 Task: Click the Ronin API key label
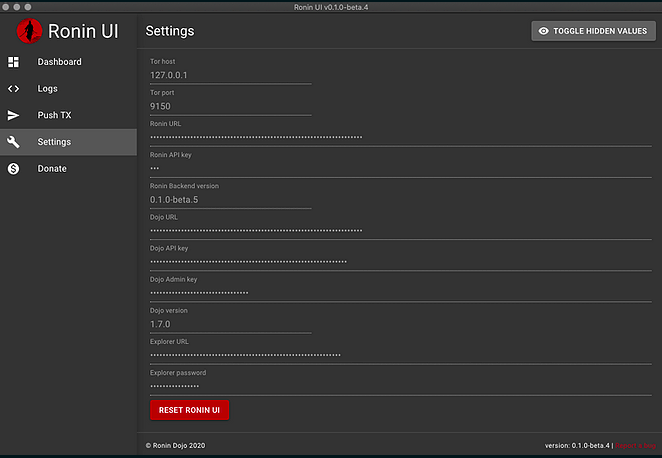(171, 155)
